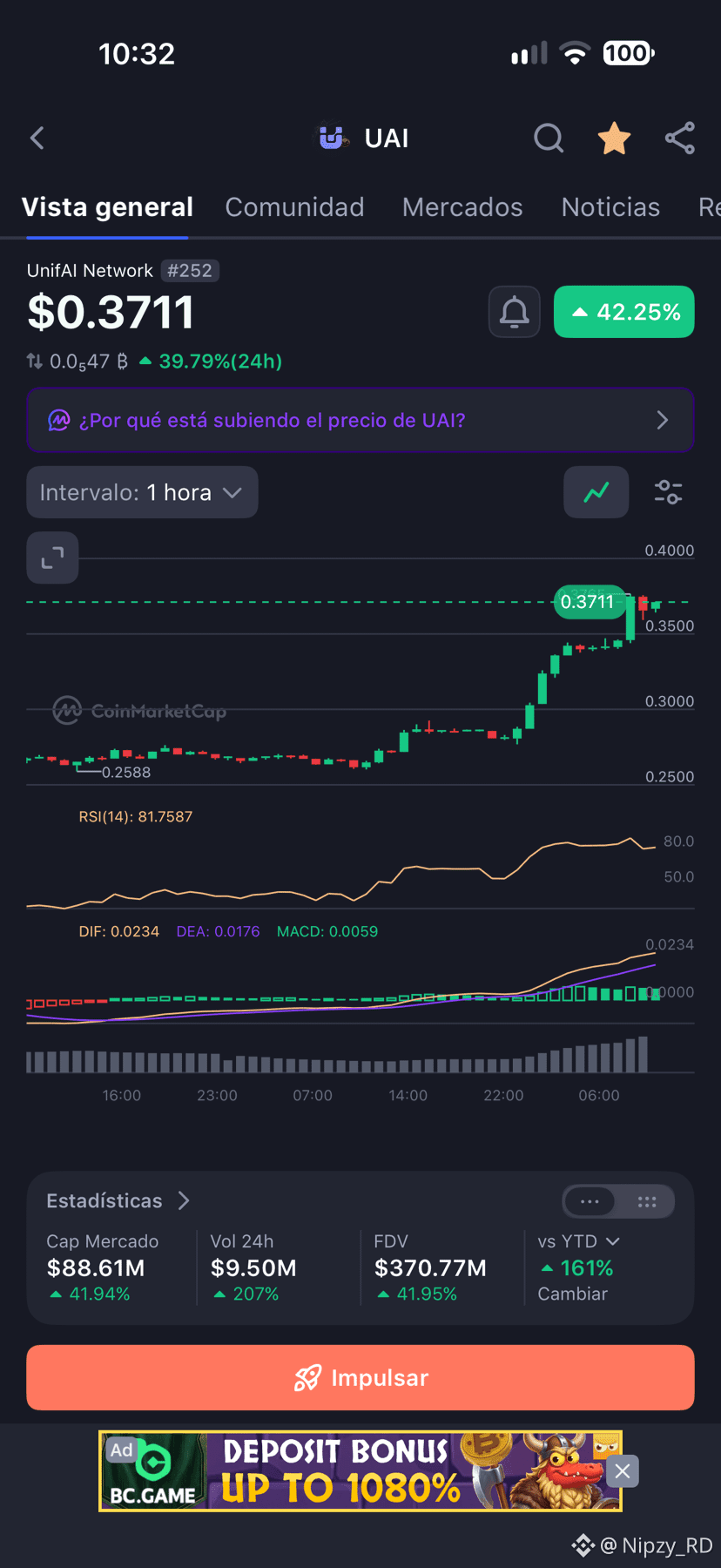Tap DIF: 0.0234 label
The height and width of the screenshot is (1568, 721).
click(119, 932)
